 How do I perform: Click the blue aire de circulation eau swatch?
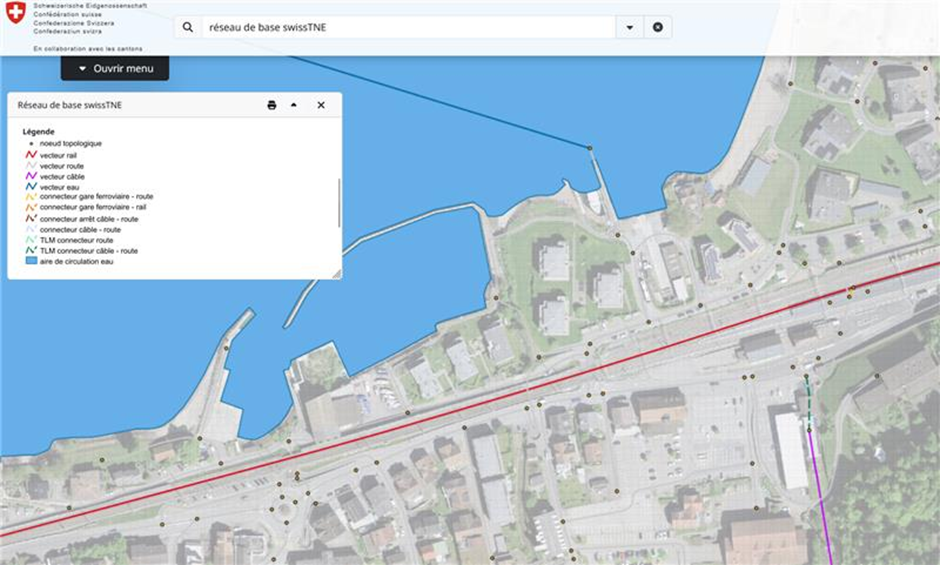coord(31,261)
